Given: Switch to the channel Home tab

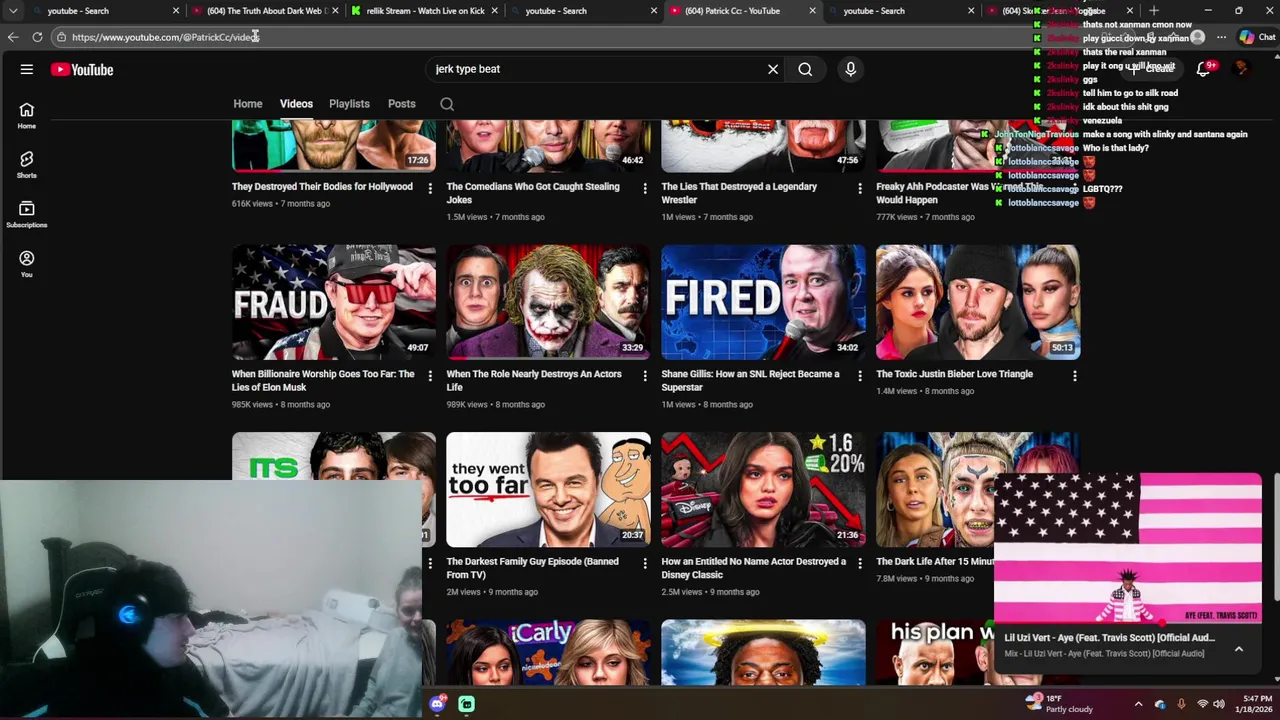Looking at the screenshot, I should click(248, 104).
